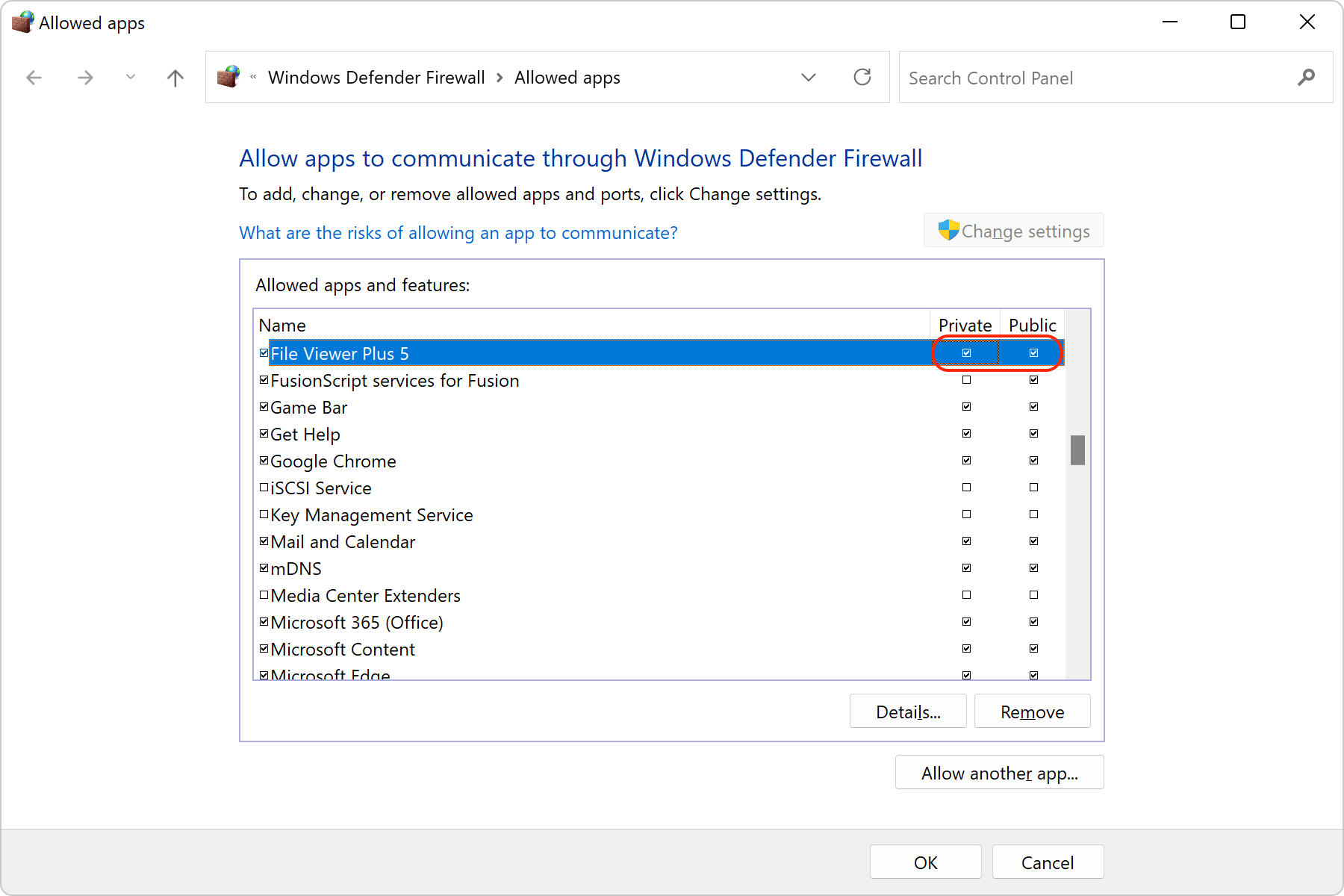This screenshot has width=1344, height=896.
Task: Toggle File Viewer Plus 5 Public checkbox
Action: tap(1033, 353)
